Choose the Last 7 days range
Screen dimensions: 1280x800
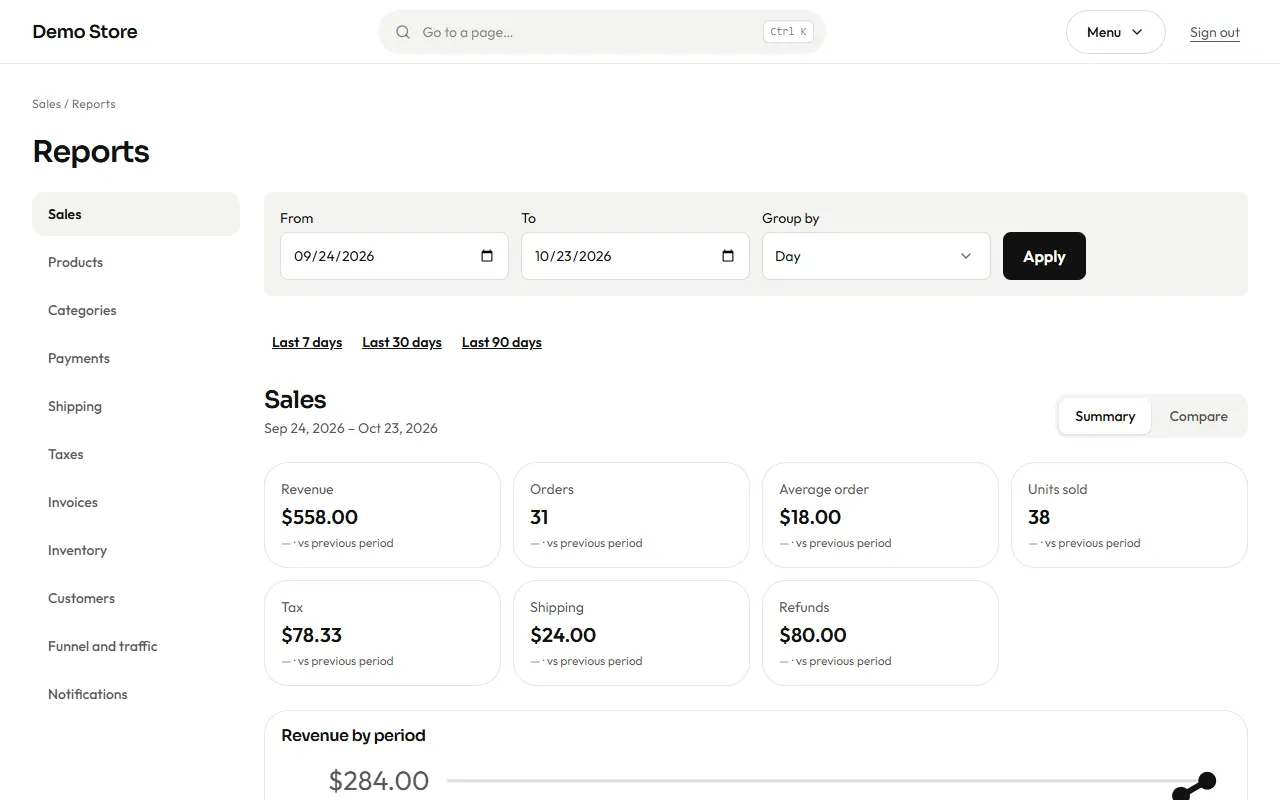click(307, 342)
